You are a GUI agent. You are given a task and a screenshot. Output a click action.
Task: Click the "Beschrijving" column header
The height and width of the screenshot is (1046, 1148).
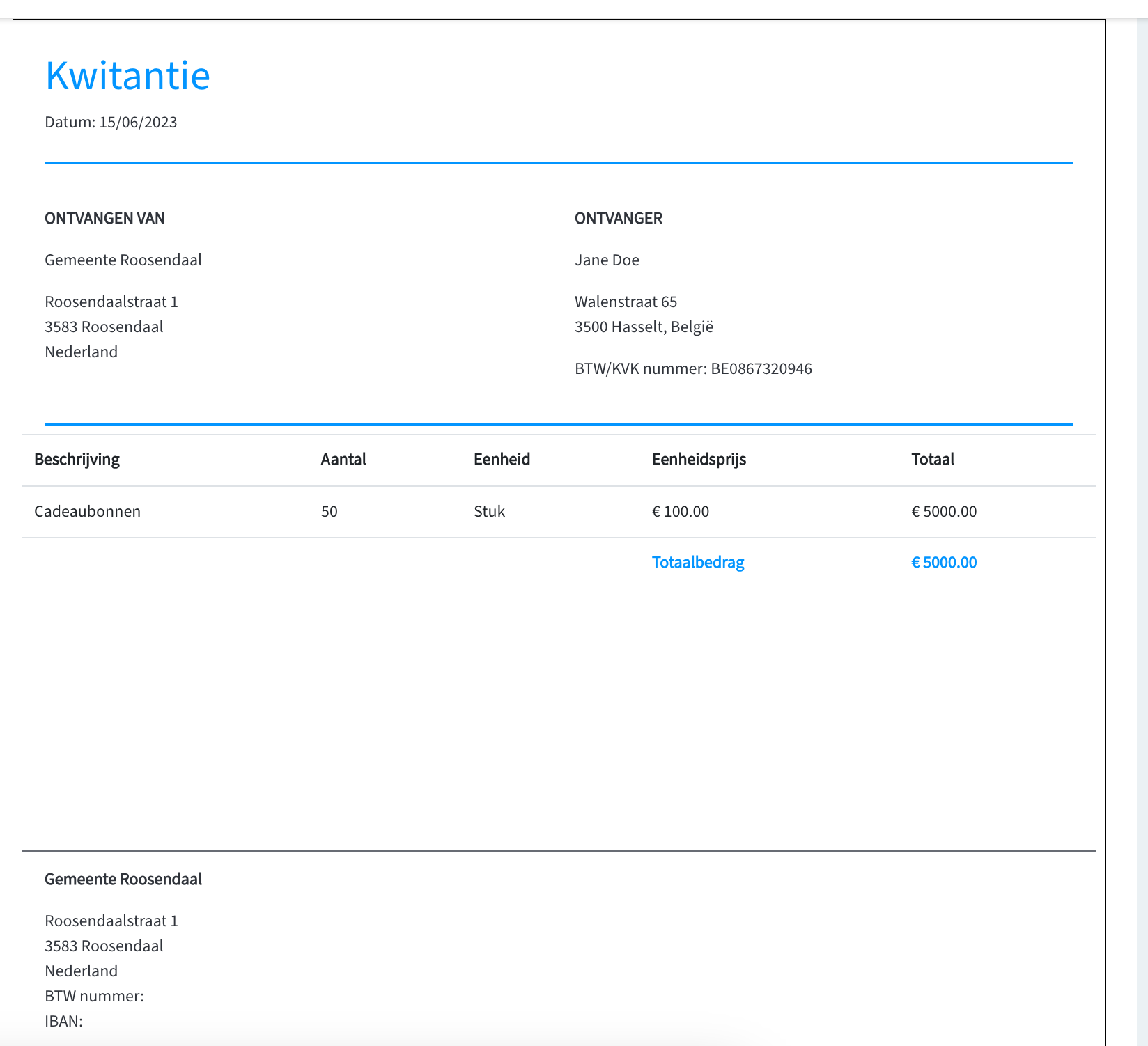pos(77,460)
